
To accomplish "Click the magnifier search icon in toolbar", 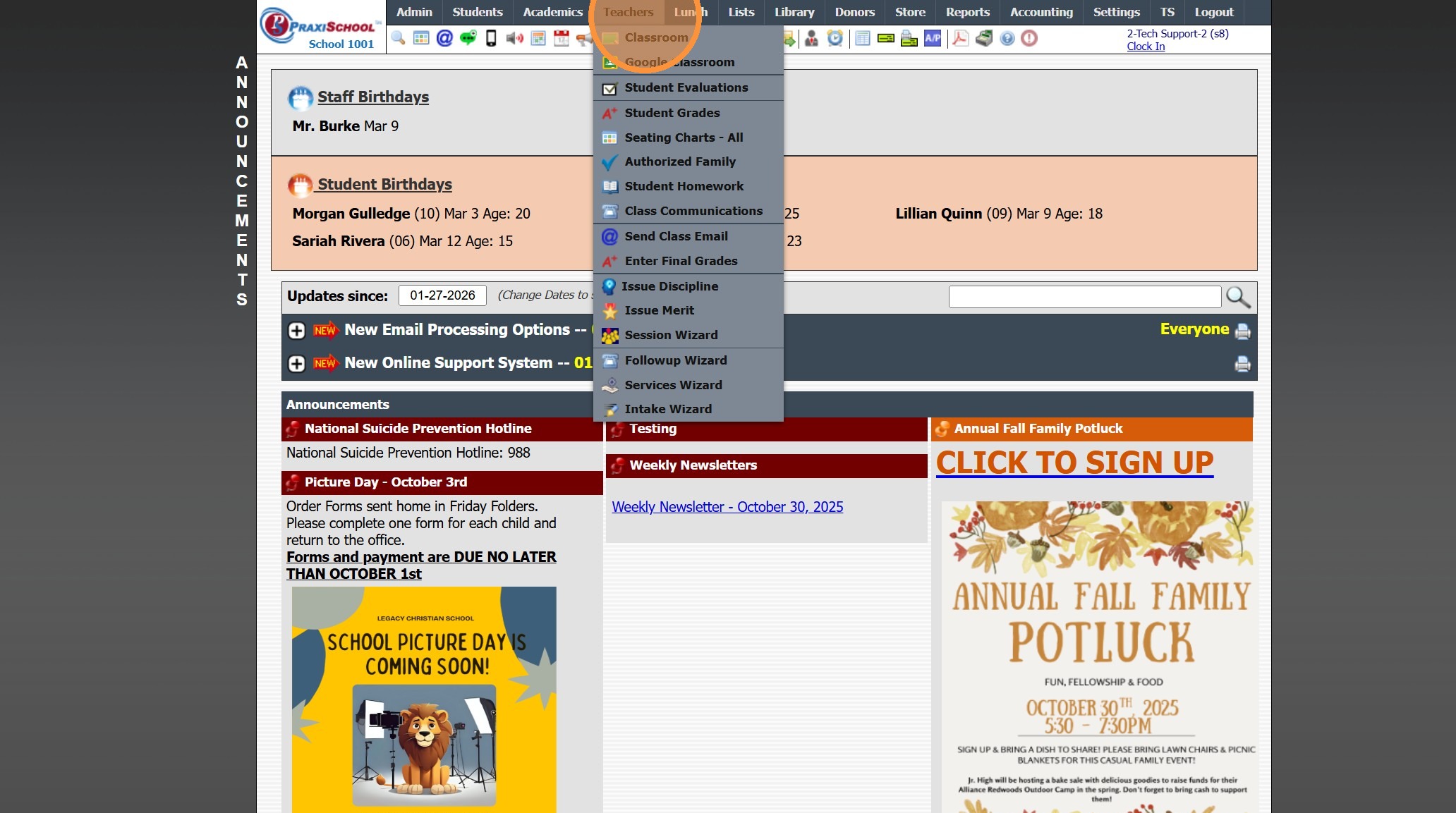I will click(x=398, y=38).
